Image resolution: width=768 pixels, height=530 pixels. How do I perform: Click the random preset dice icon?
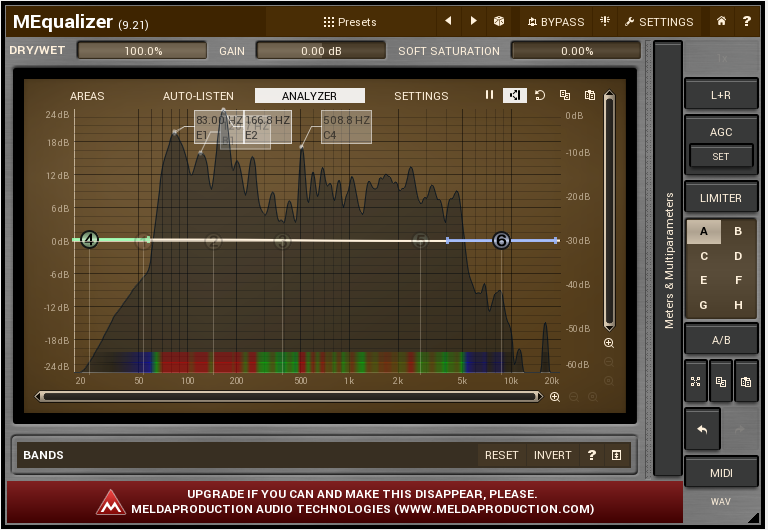(x=499, y=21)
